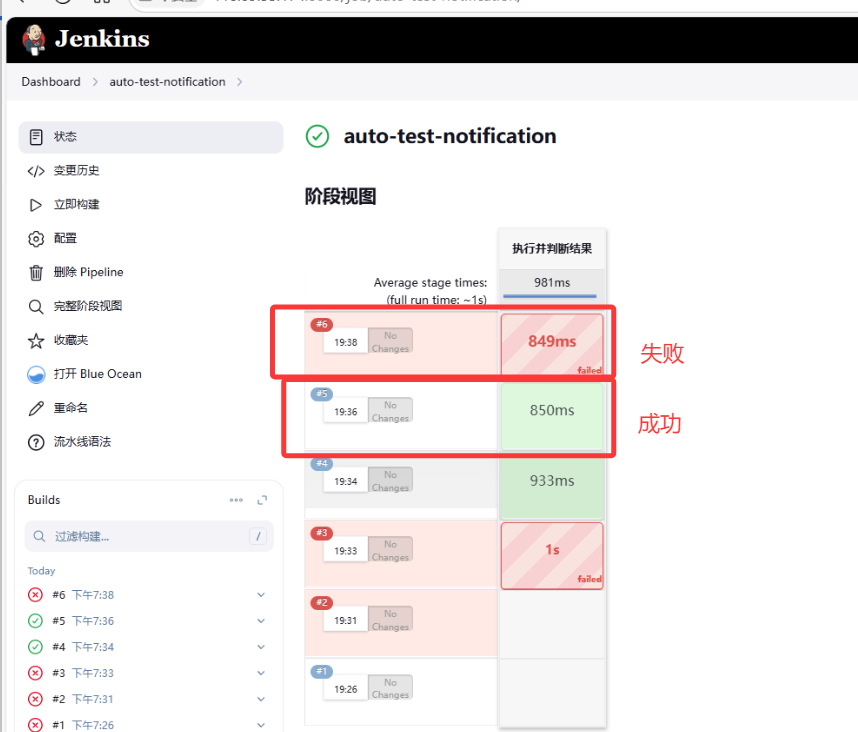858x732 pixels.
Task: Click the green 850ms stage cell
Action: (x=552, y=410)
